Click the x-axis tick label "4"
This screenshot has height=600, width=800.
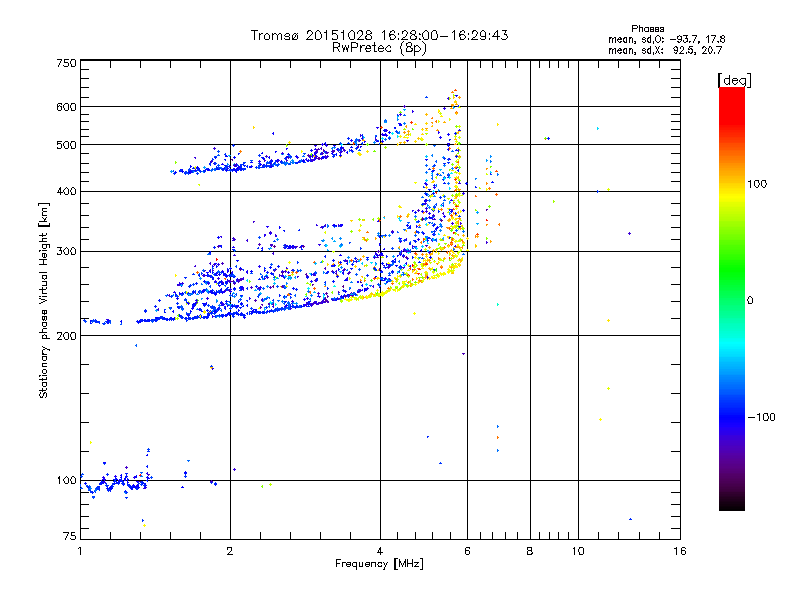point(380,551)
